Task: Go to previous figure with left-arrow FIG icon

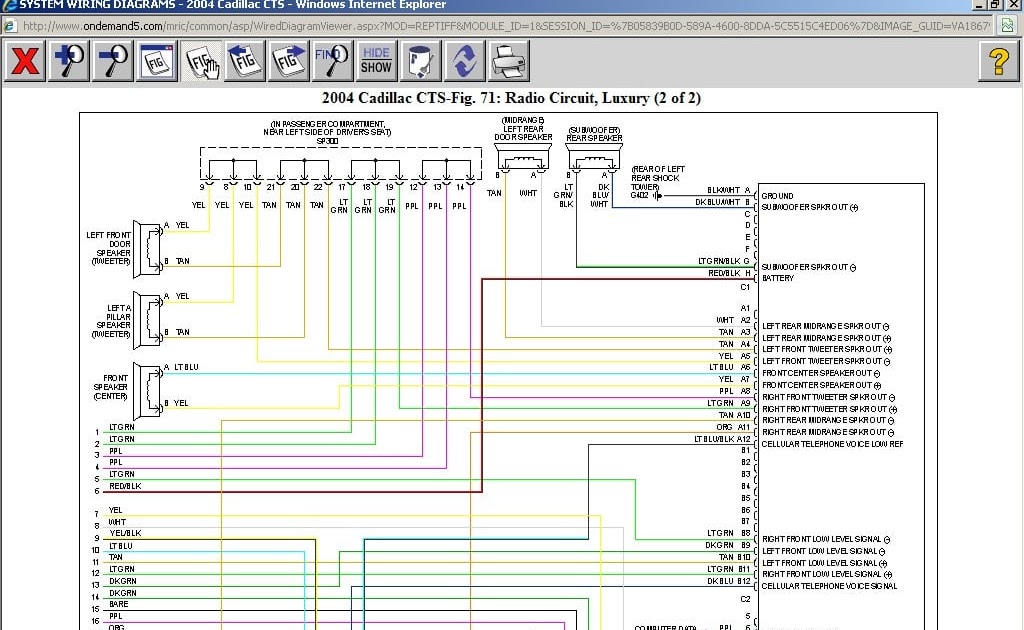Action: coord(244,61)
